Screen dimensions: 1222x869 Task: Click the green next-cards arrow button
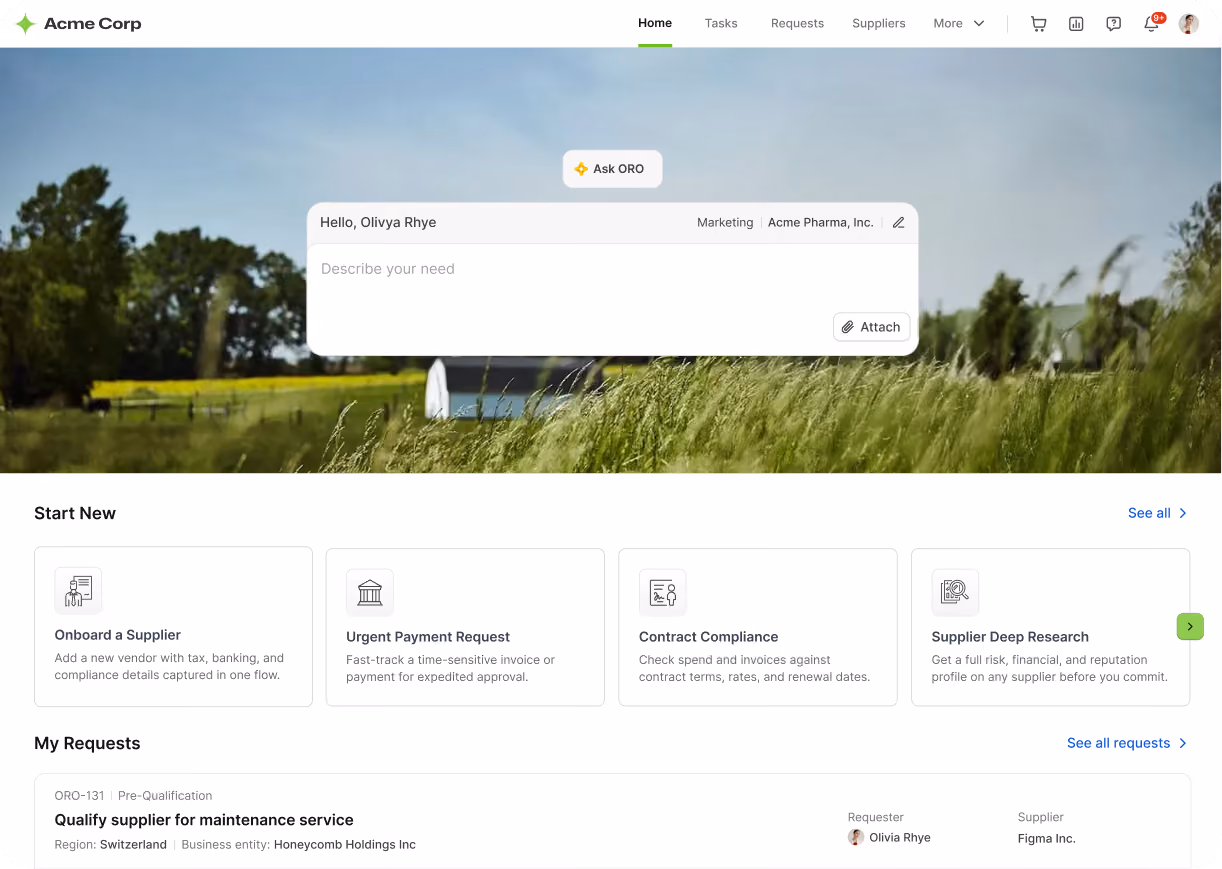1190,627
